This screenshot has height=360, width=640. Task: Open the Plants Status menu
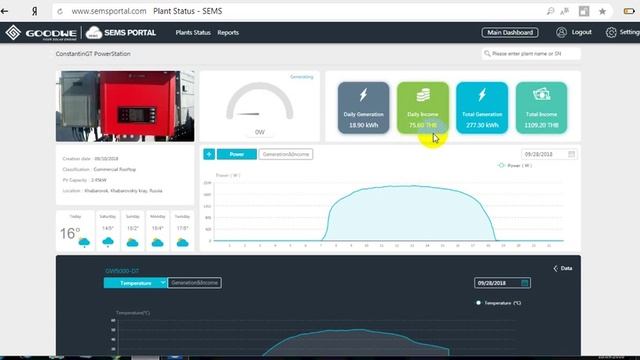tap(193, 33)
